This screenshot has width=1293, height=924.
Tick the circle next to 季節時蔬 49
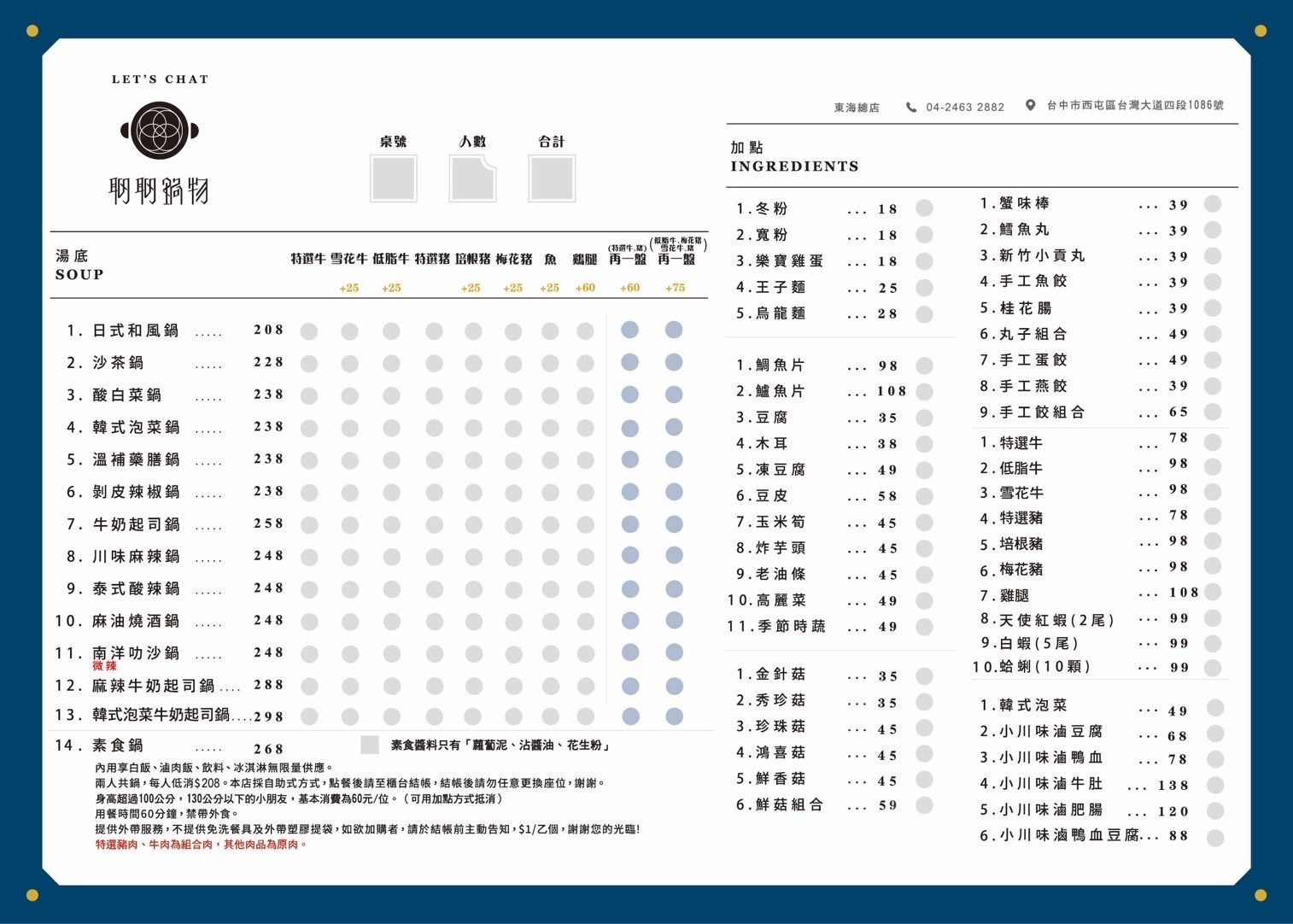click(x=924, y=627)
